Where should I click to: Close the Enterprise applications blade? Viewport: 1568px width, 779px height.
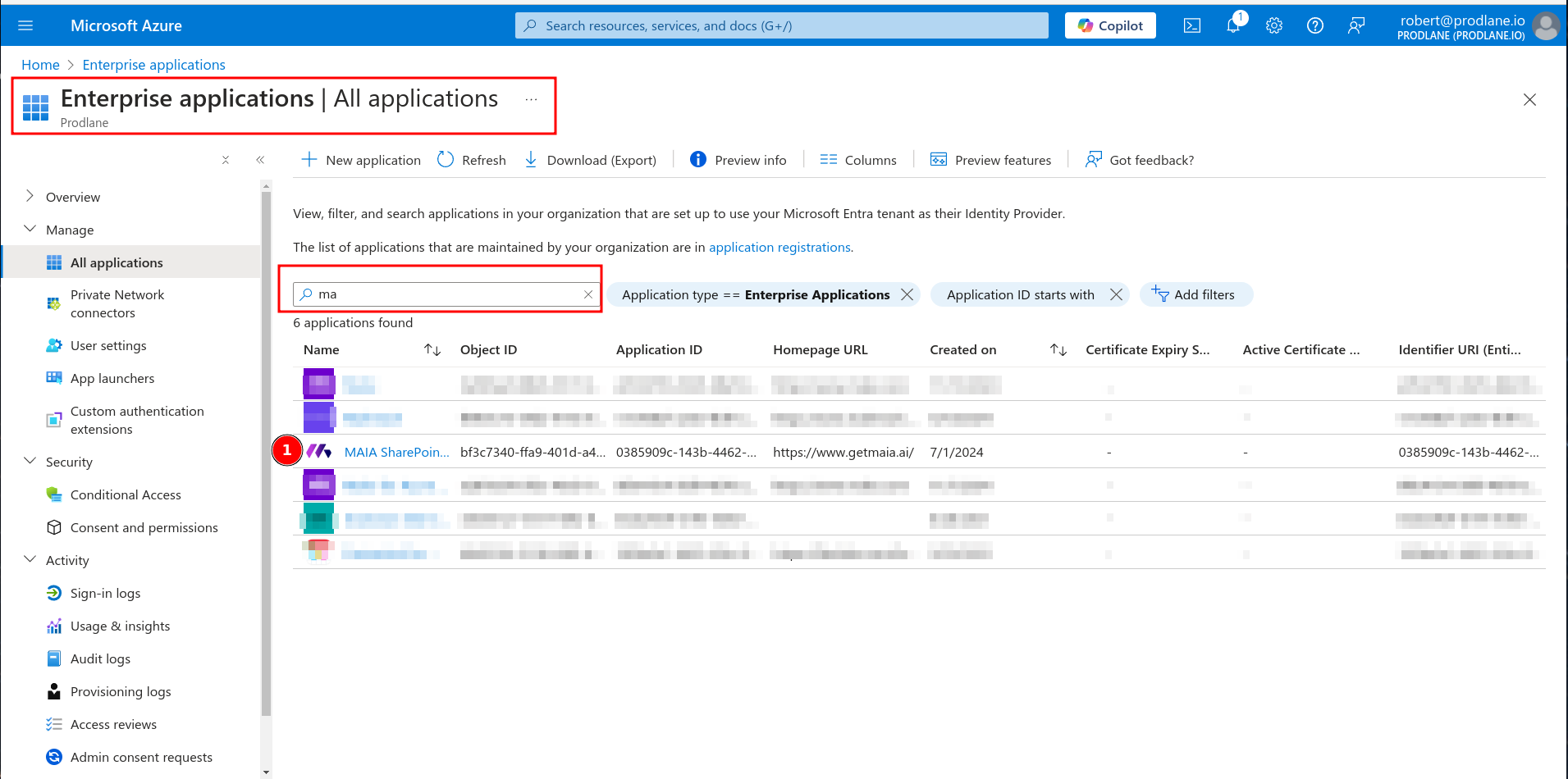(x=1529, y=99)
